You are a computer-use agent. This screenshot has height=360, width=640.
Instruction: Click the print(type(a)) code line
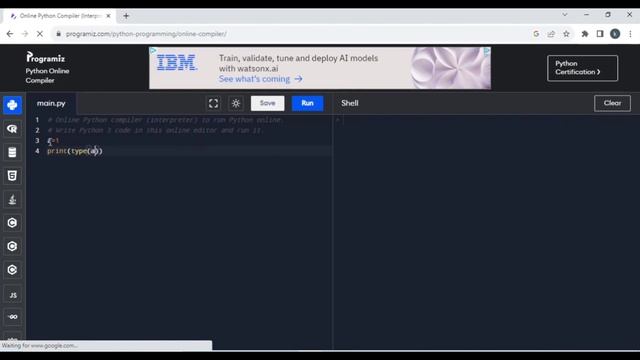coord(75,151)
